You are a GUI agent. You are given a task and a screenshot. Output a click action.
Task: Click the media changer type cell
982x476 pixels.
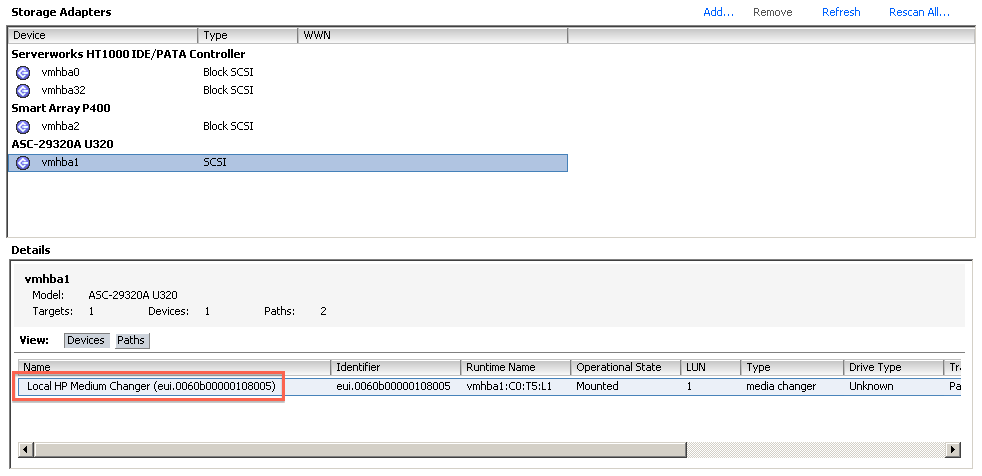(781, 387)
